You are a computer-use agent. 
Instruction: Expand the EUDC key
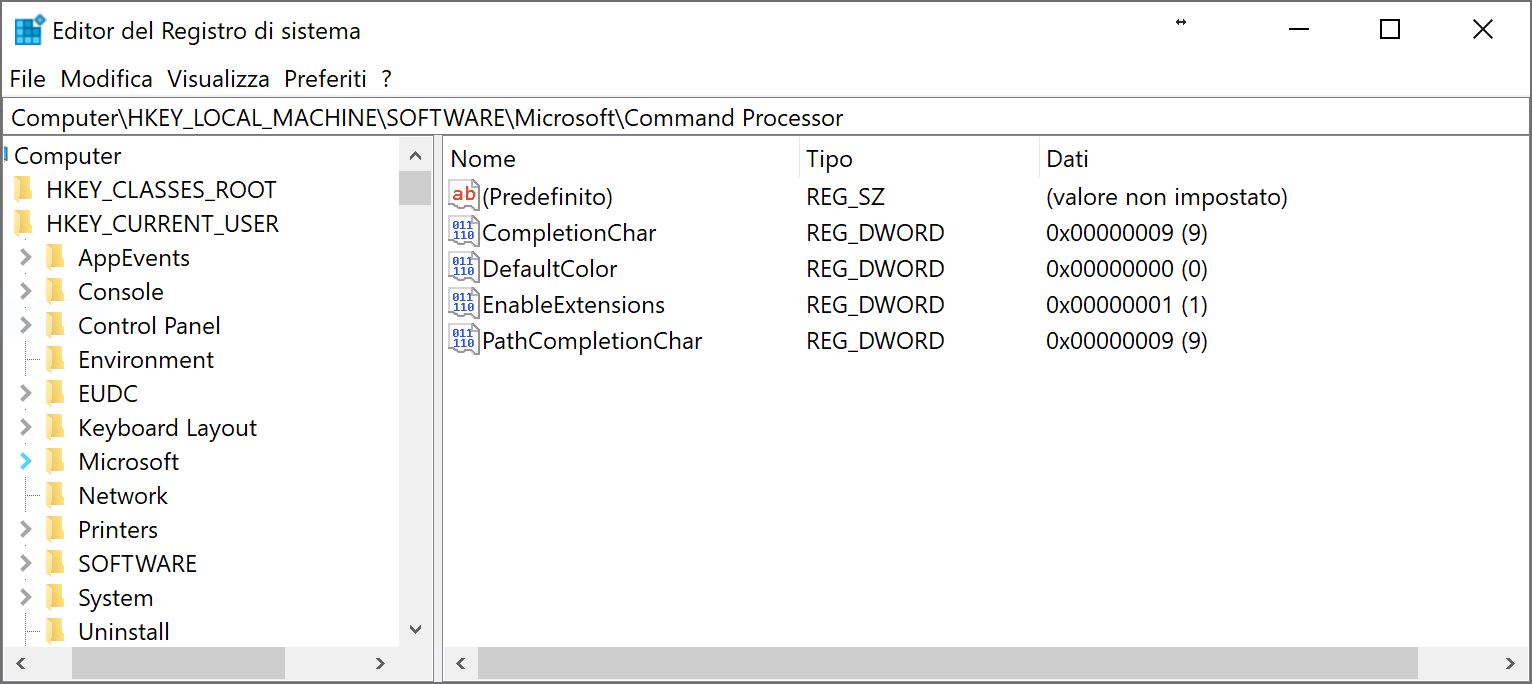(26, 394)
